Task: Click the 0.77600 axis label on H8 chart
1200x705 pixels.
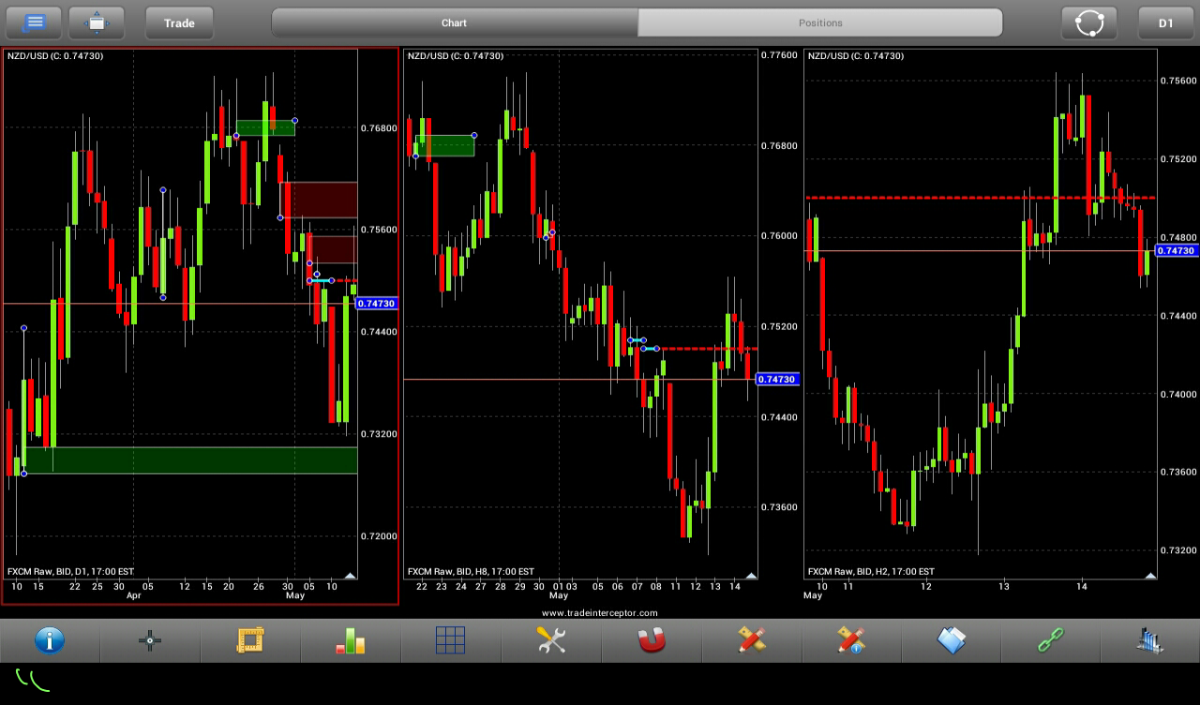Action: coord(779,55)
